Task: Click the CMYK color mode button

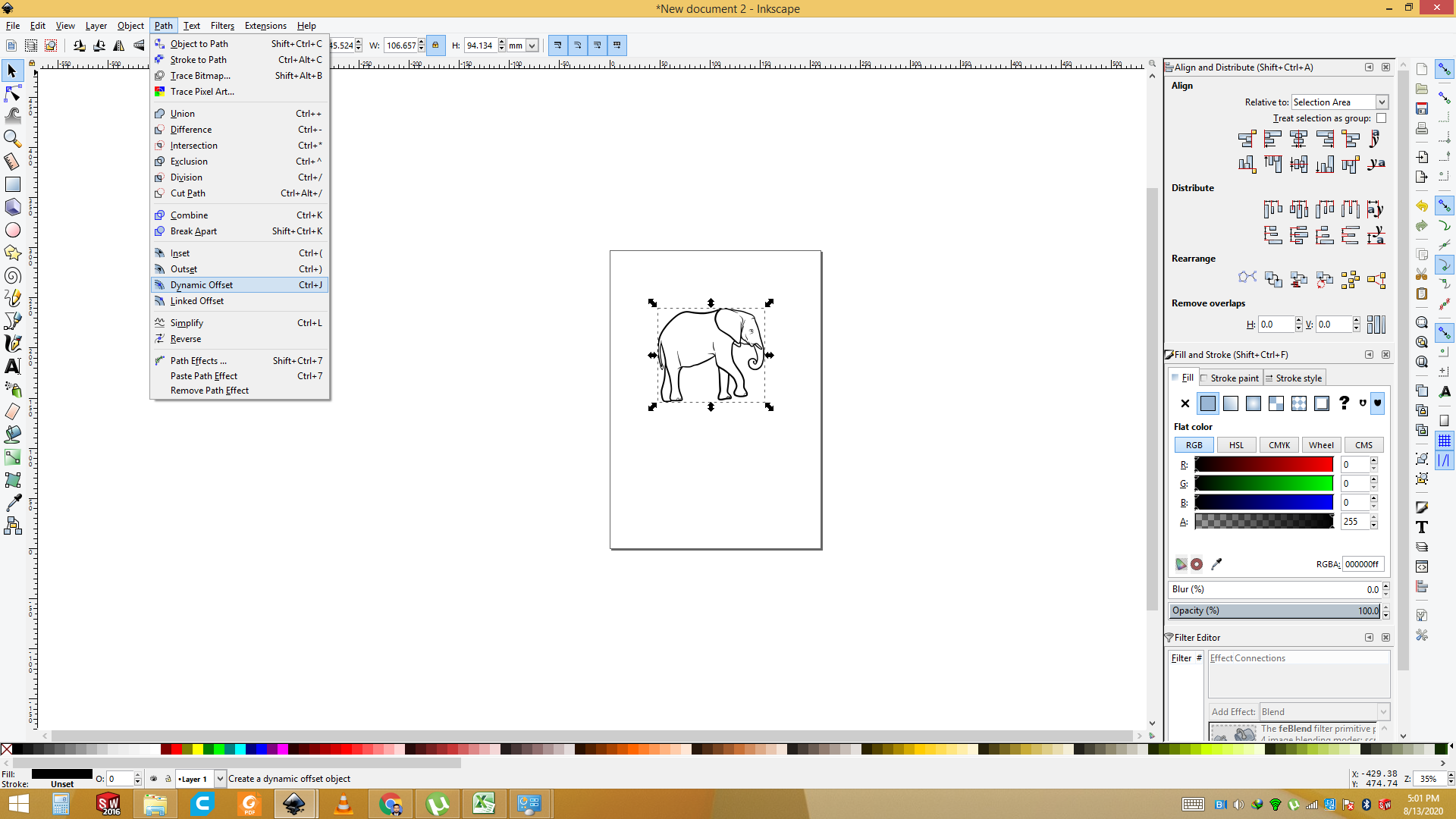Action: [1279, 445]
